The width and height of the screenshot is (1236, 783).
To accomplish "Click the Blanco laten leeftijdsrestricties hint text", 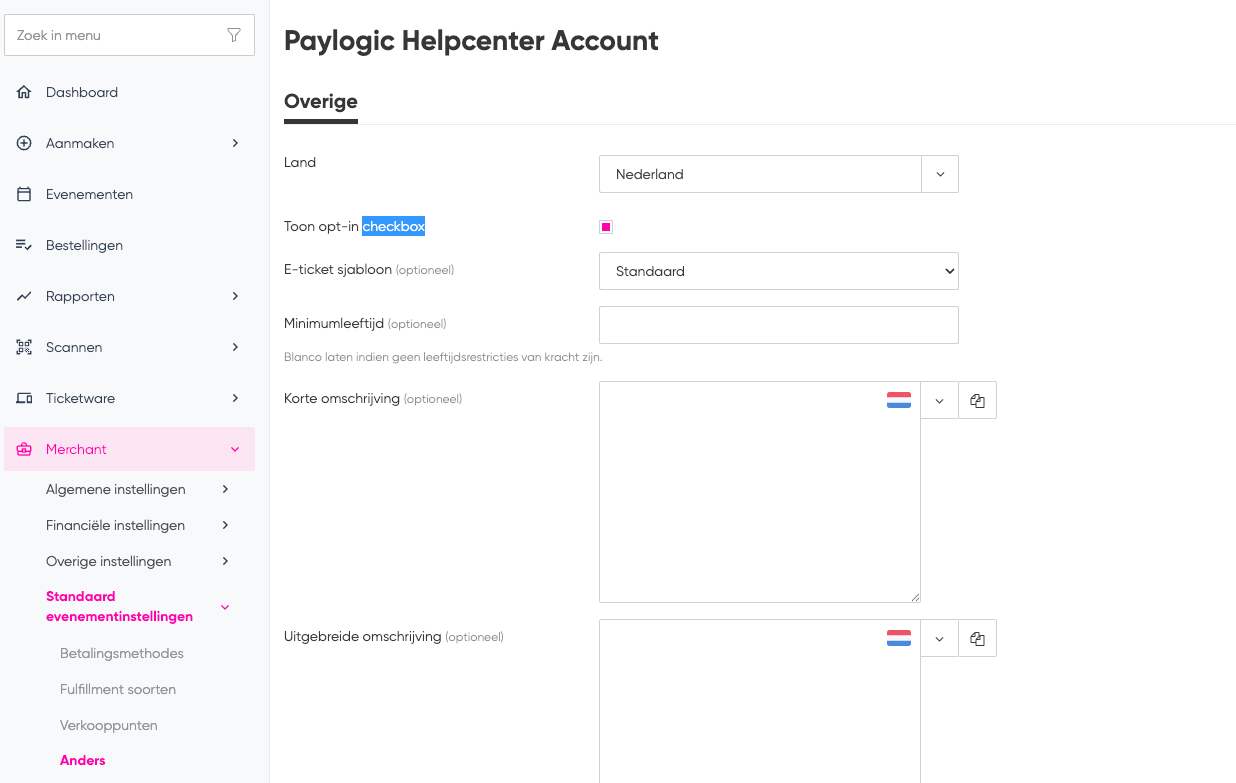I will (x=443, y=357).
